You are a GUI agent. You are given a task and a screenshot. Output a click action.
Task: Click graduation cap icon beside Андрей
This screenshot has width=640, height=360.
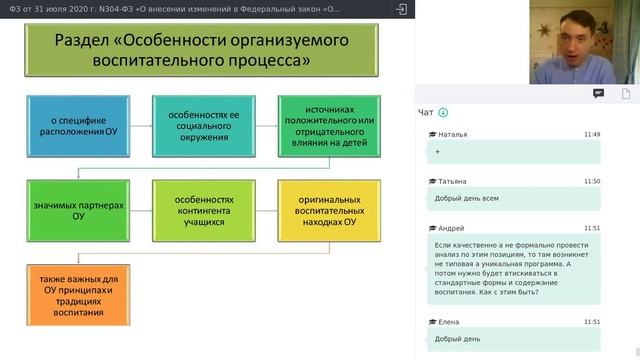click(x=433, y=228)
